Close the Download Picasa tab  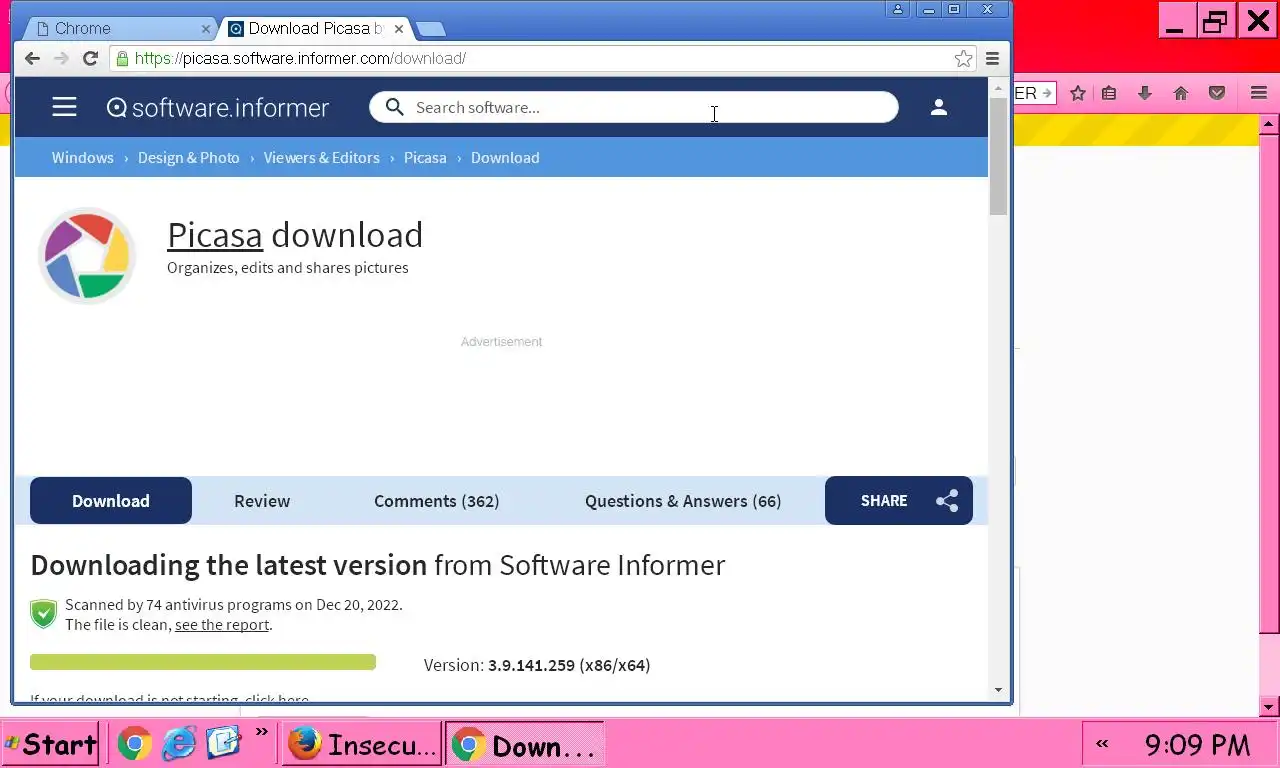click(x=399, y=29)
